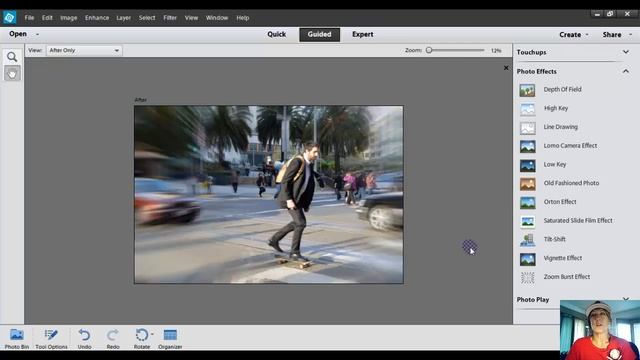
Task: Select the Hand tool icon
Action: click(x=12, y=74)
